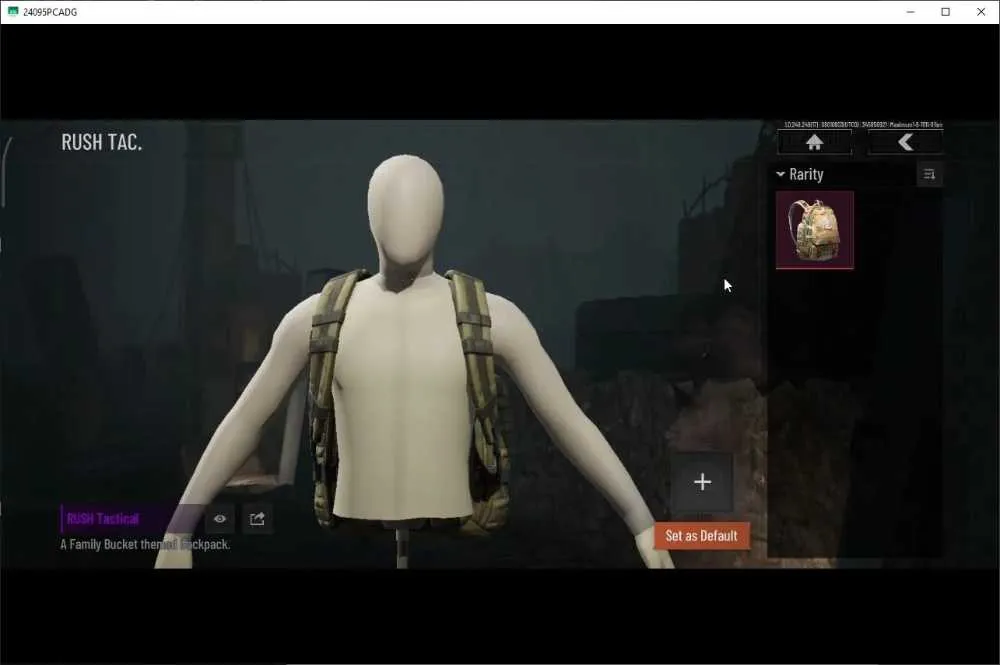Image resolution: width=1000 pixels, height=665 pixels.
Task: Click the back arrow icon
Action: pyautogui.click(x=906, y=142)
